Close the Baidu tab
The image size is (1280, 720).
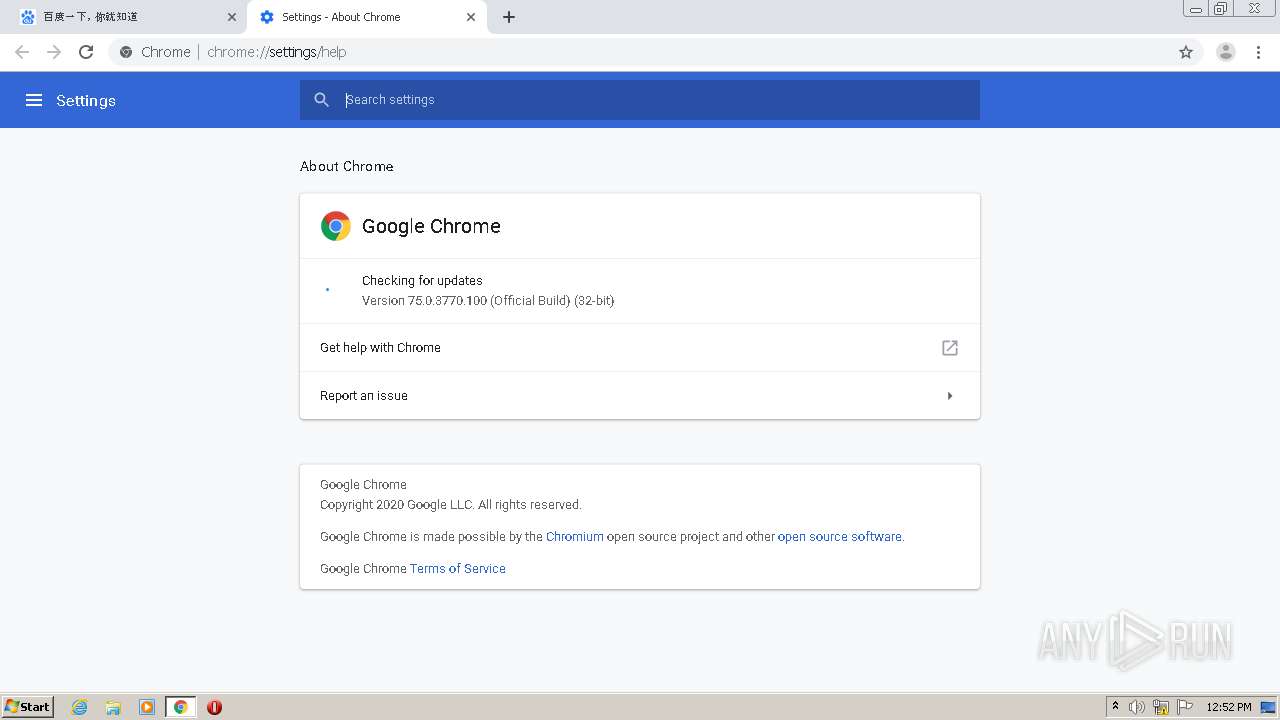[x=232, y=17]
